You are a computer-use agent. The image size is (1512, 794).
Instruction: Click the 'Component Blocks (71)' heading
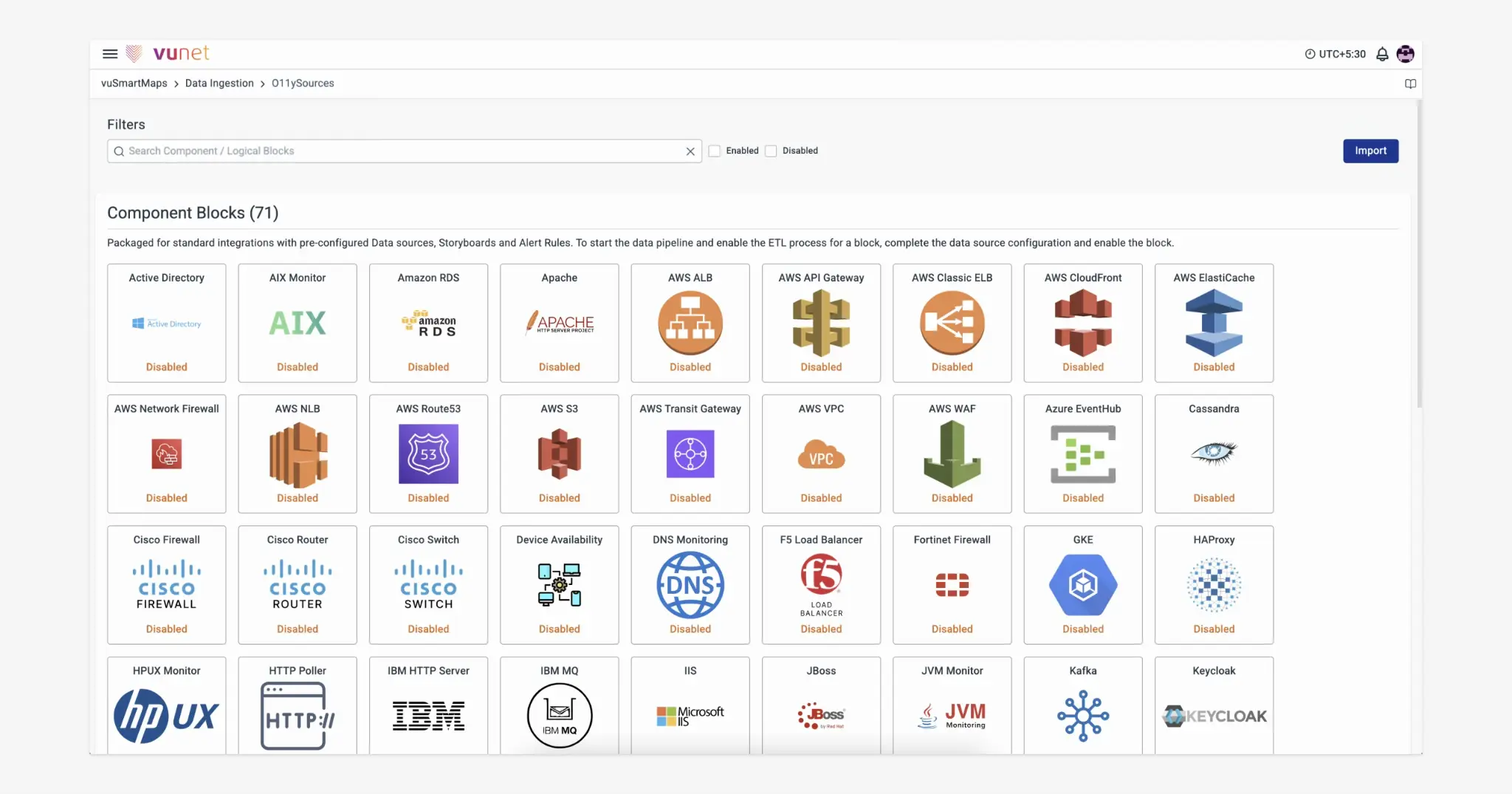coord(193,213)
